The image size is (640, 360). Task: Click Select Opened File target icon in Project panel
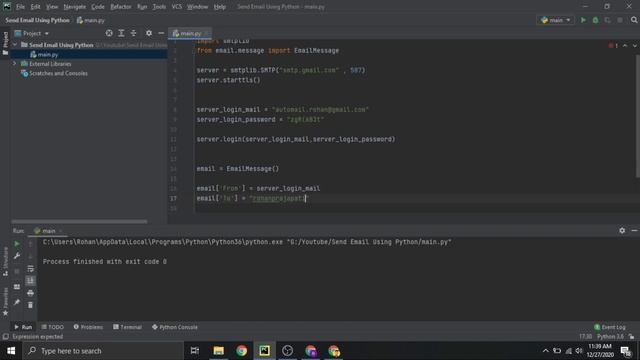pos(109,33)
